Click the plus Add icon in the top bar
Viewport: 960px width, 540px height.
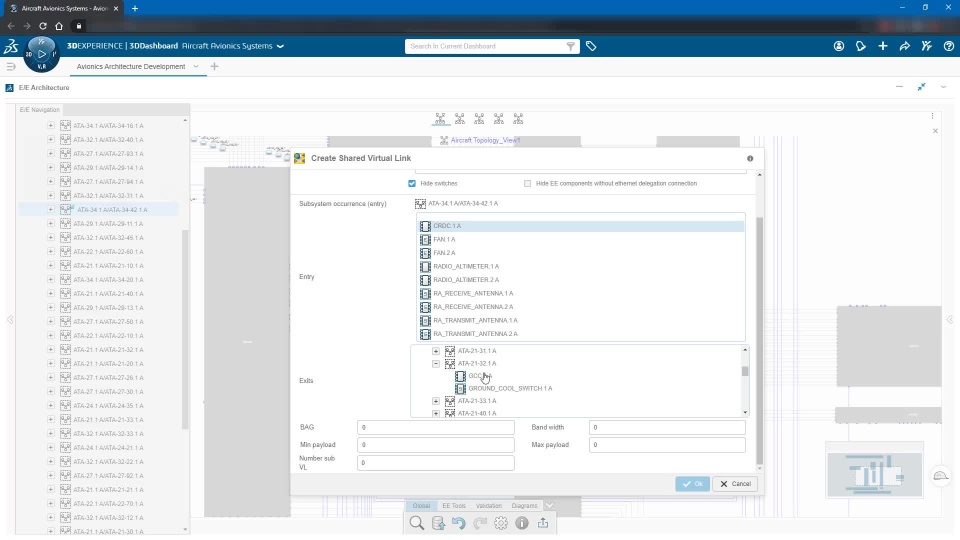[x=882, y=46]
